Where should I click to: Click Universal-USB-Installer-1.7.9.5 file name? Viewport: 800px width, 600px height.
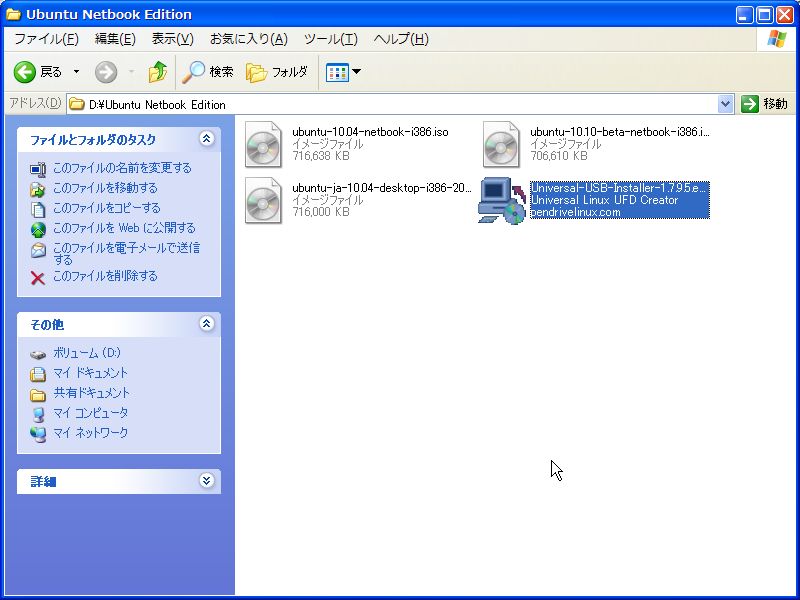(619, 188)
